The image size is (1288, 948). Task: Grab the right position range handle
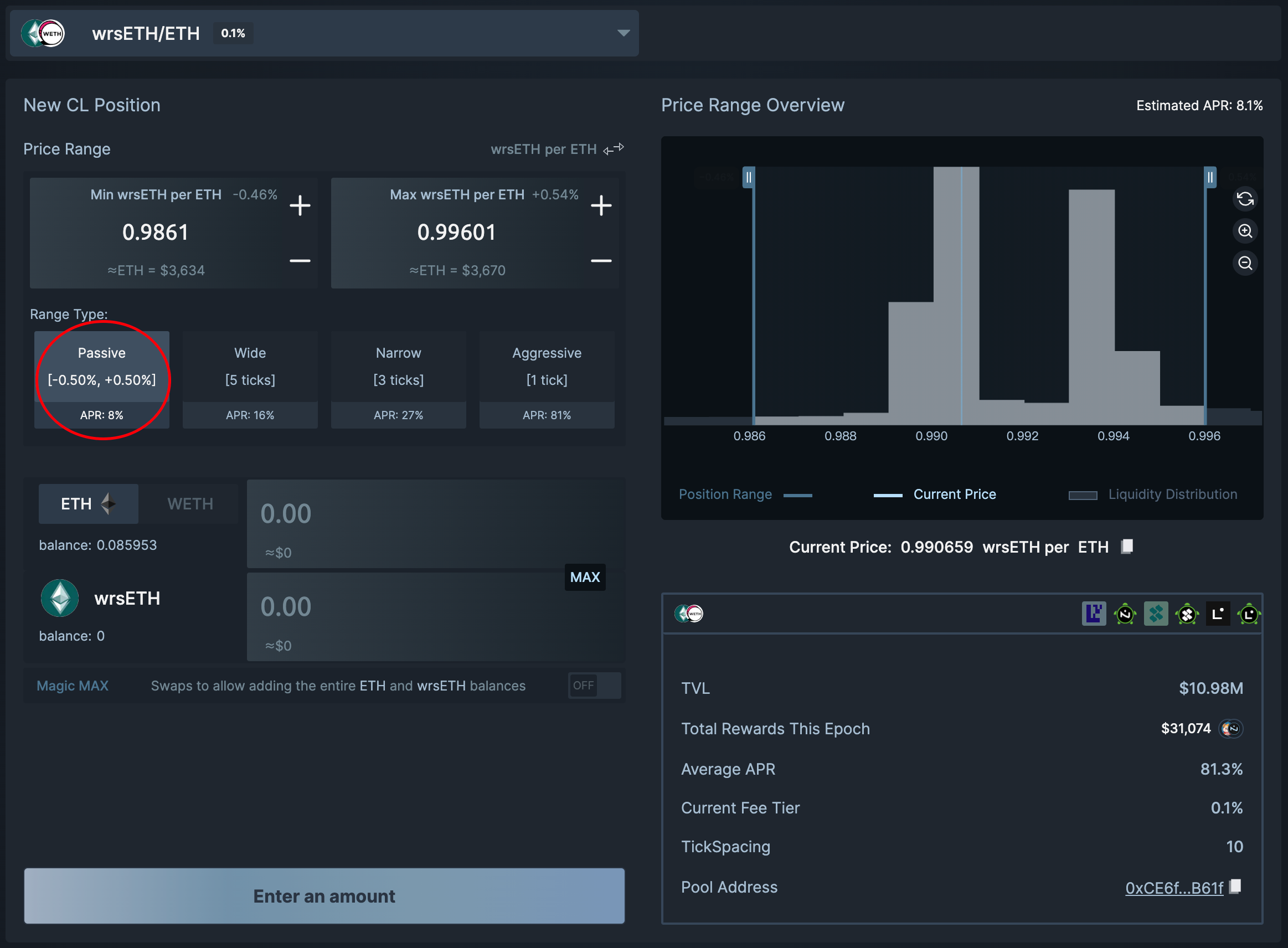point(1210,177)
